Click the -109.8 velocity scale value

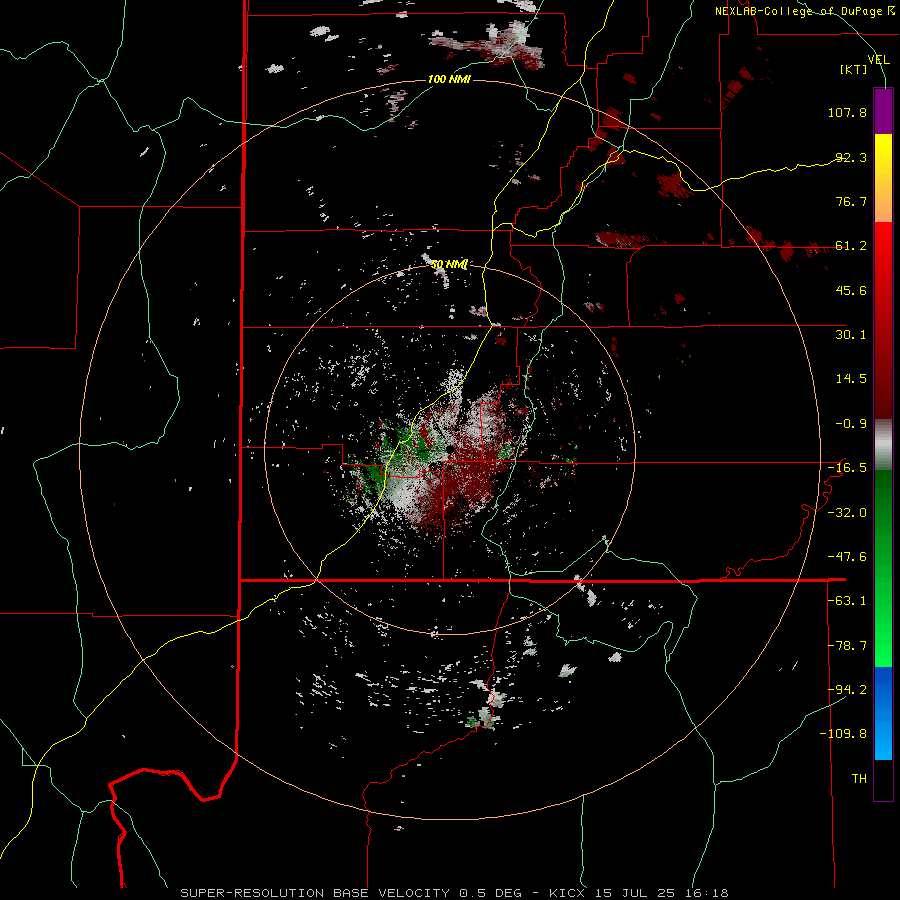[x=844, y=734]
